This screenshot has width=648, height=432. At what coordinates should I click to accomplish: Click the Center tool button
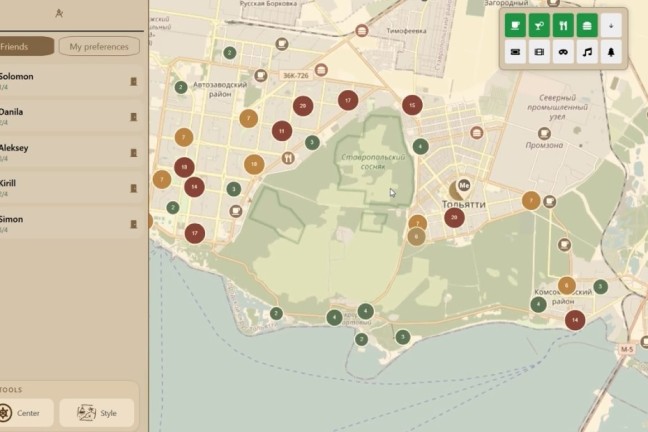tap(26, 413)
